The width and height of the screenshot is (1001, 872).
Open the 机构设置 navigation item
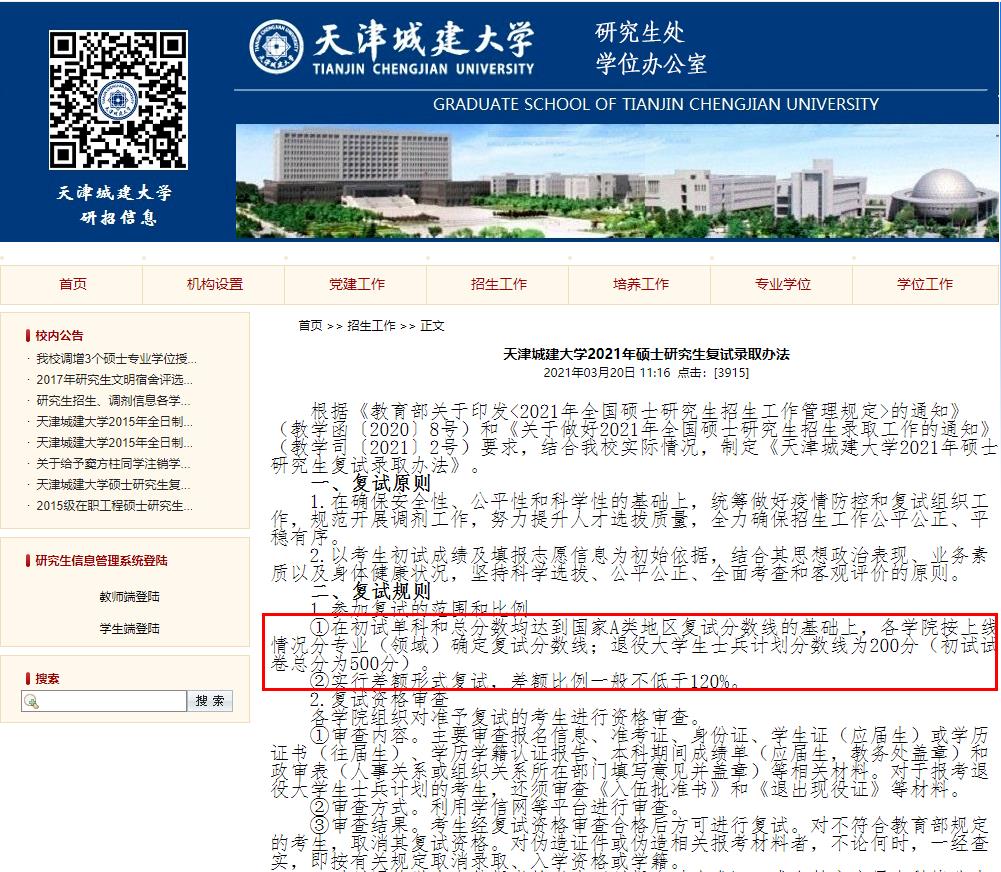(x=214, y=284)
